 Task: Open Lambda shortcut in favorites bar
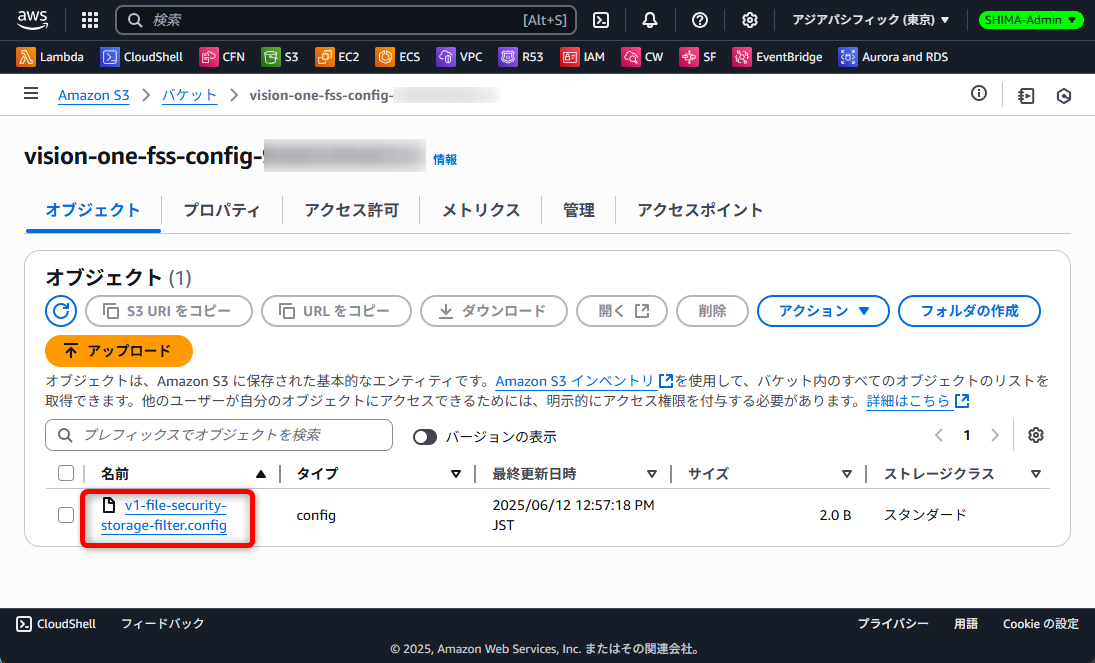[x=50, y=57]
